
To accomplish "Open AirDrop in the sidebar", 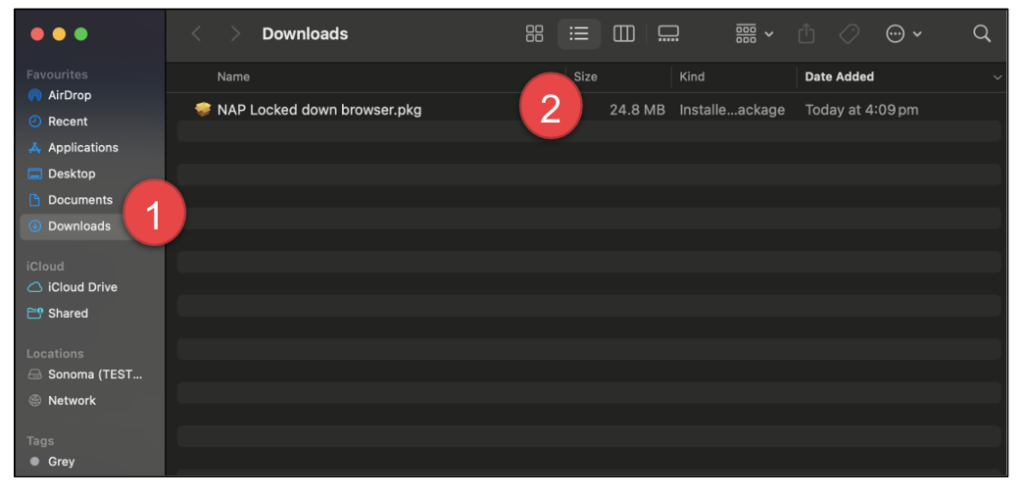I will (69, 95).
